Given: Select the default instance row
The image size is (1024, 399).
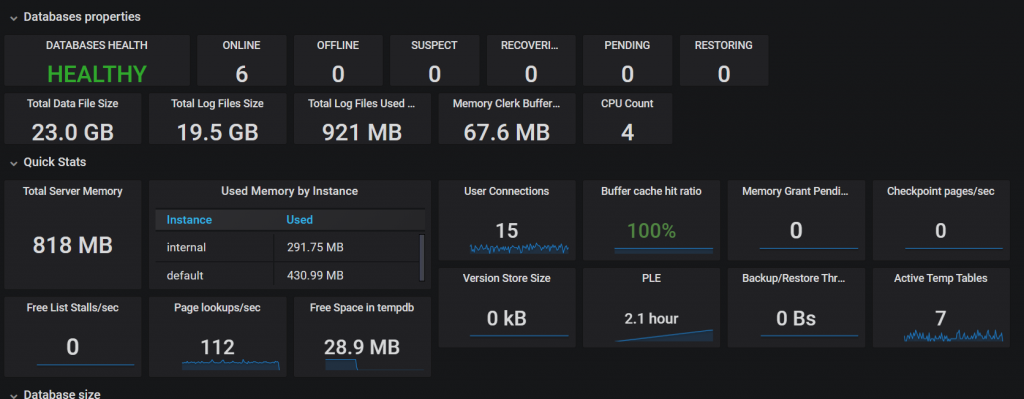Looking at the screenshot, I should point(287,276).
